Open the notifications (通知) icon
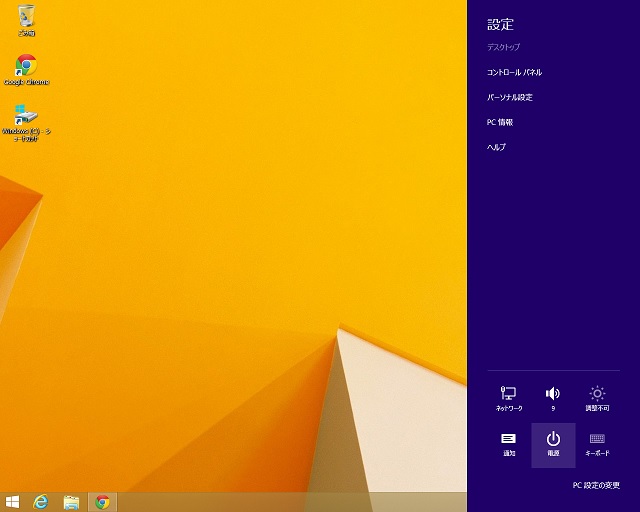640x512 pixels. 509,444
